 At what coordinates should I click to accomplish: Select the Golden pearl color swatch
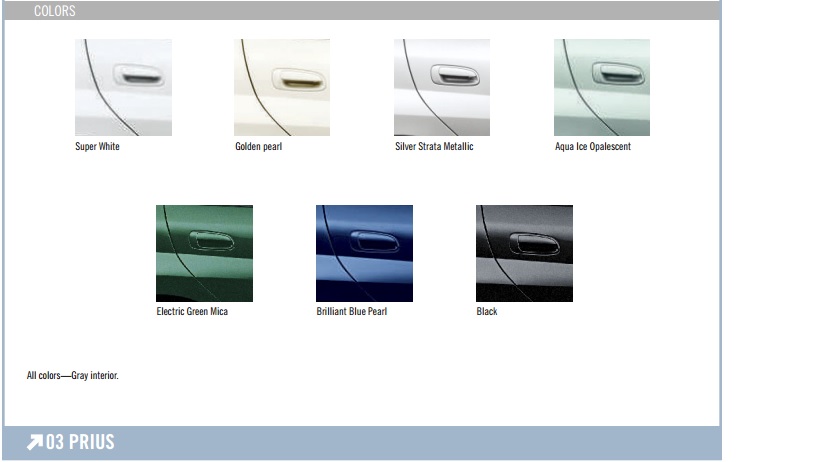click(282, 87)
